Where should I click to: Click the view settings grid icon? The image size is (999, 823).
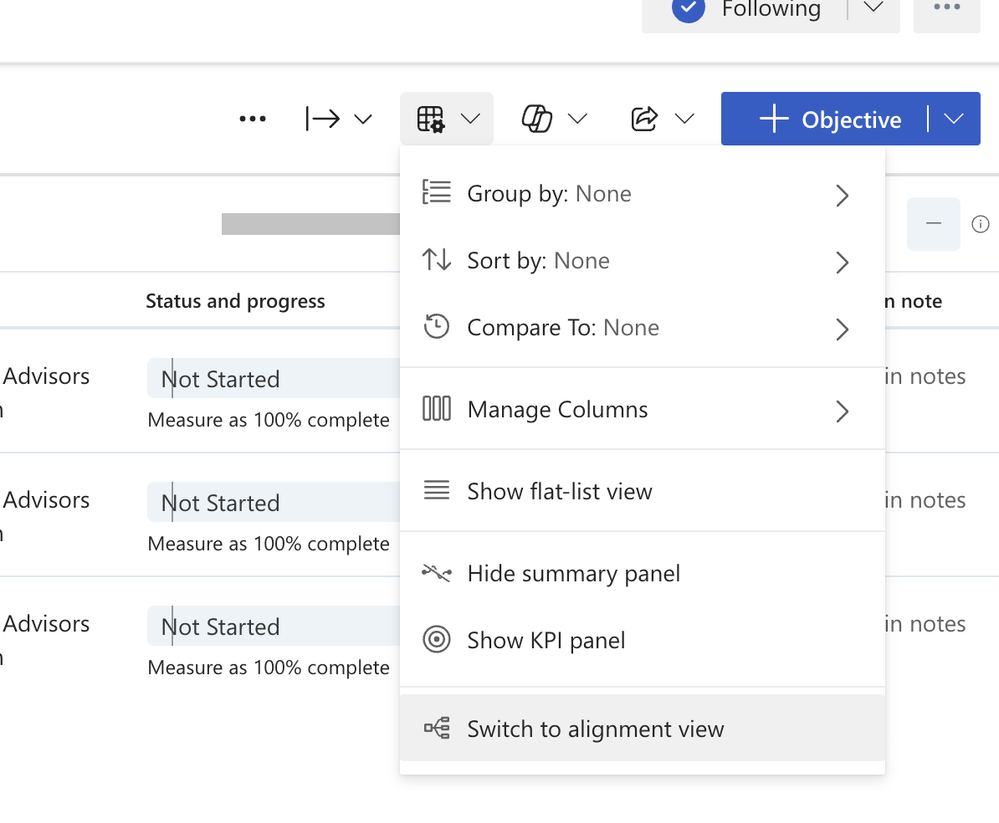pos(431,120)
